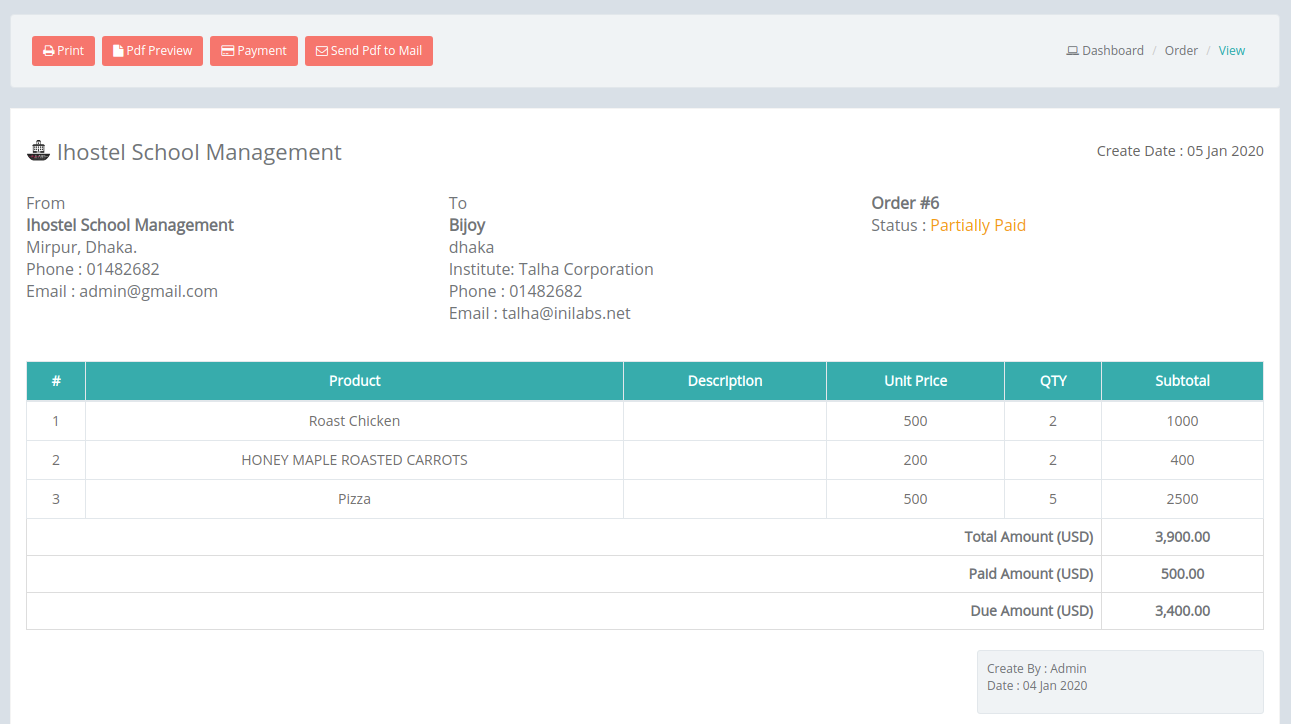Click the Unit Price column header

click(x=915, y=381)
